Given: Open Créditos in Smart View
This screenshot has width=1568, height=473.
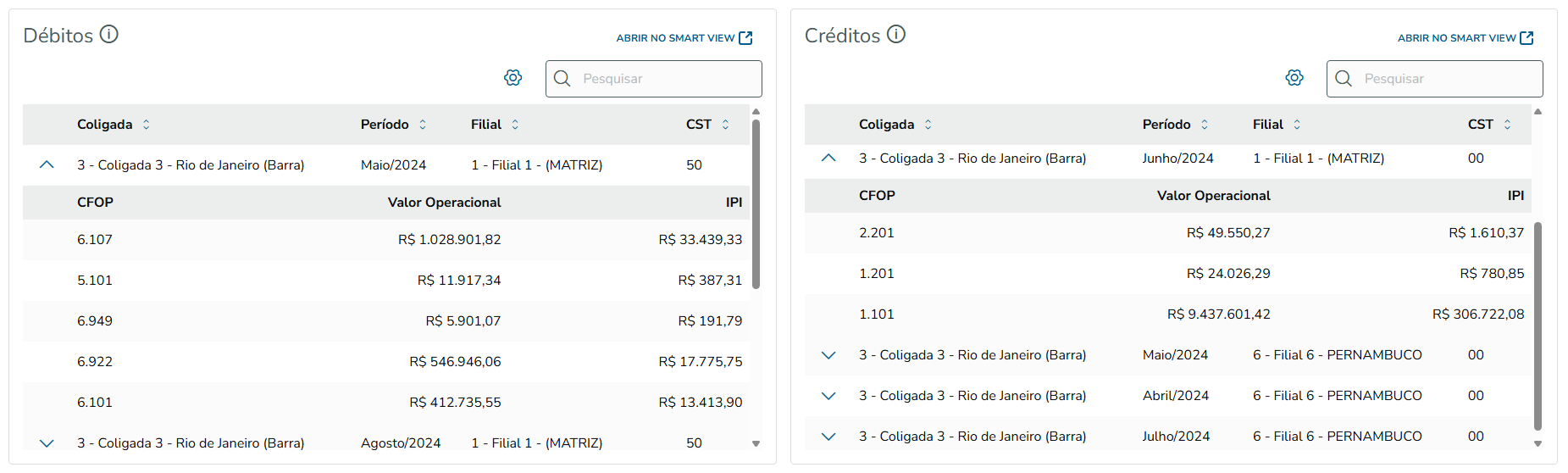Looking at the screenshot, I should (x=1465, y=38).
